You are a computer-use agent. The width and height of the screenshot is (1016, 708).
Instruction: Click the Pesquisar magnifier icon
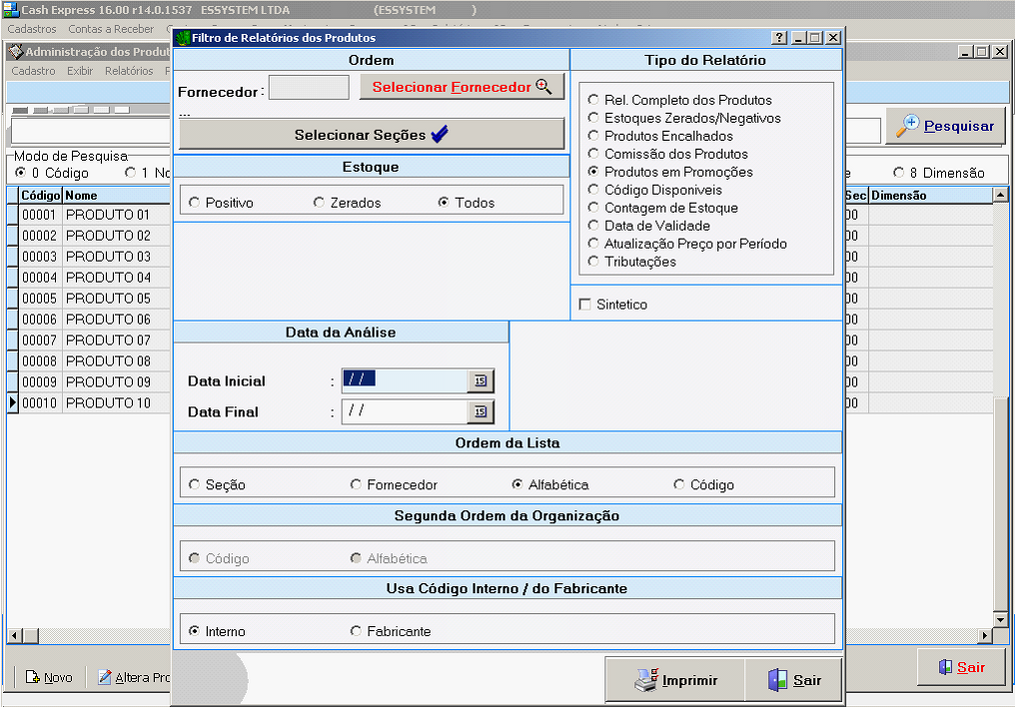pos(907,126)
